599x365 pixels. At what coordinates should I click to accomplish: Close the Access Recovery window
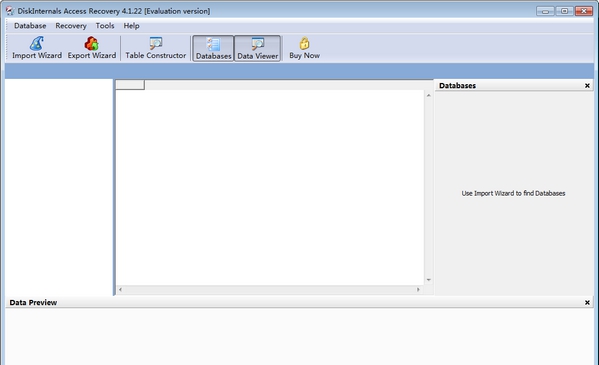(x=583, y=11)
